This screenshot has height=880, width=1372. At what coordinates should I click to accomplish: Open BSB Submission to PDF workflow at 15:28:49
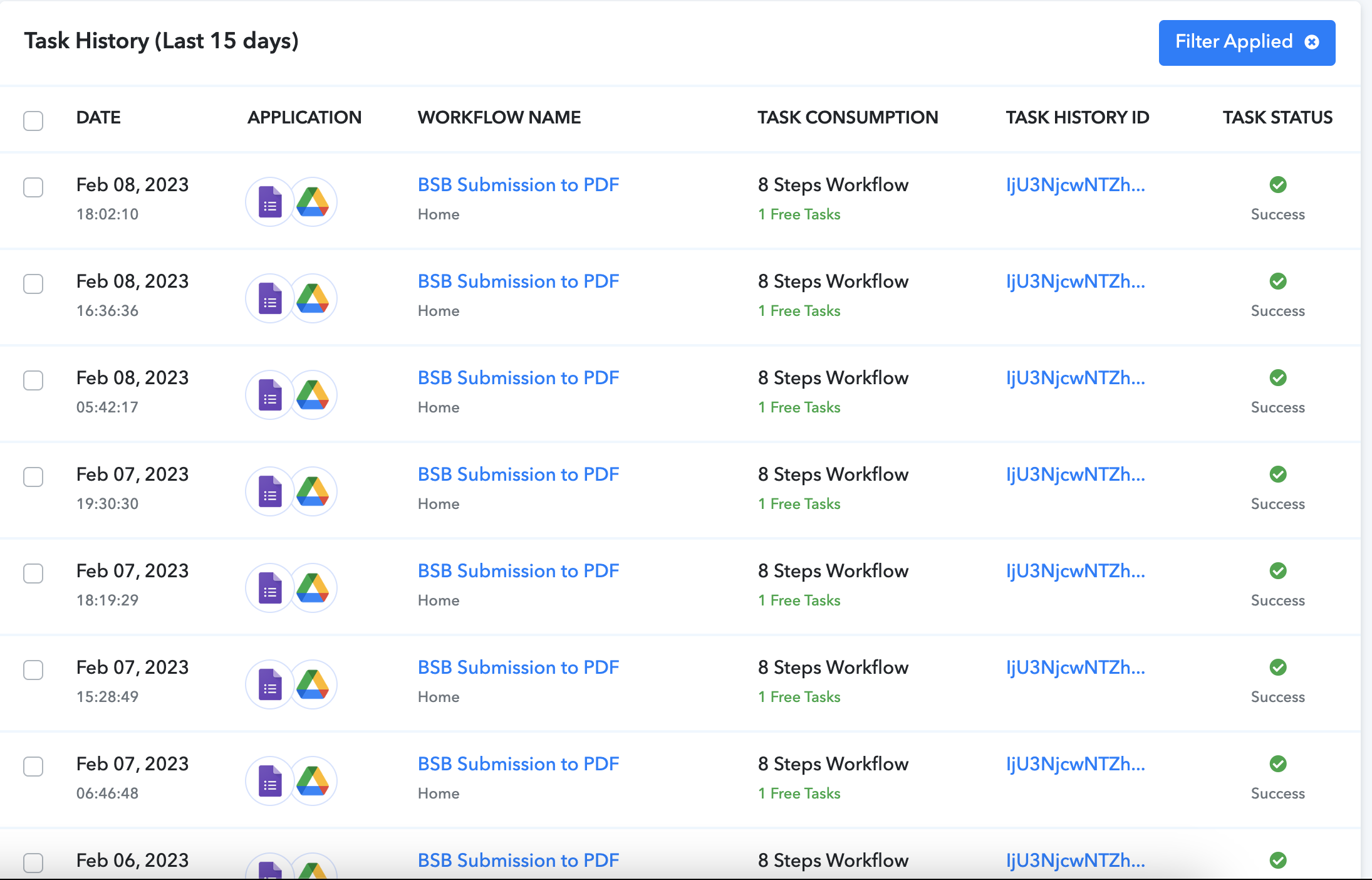[519, 668]
